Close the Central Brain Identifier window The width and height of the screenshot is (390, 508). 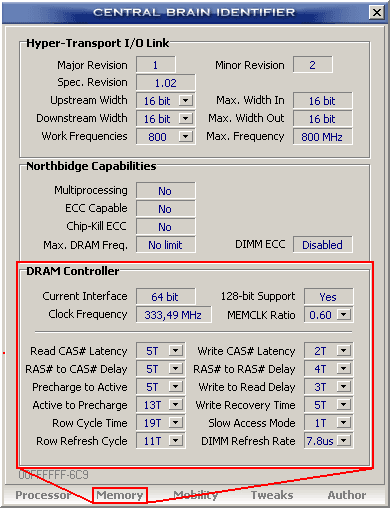click(377, 13)
